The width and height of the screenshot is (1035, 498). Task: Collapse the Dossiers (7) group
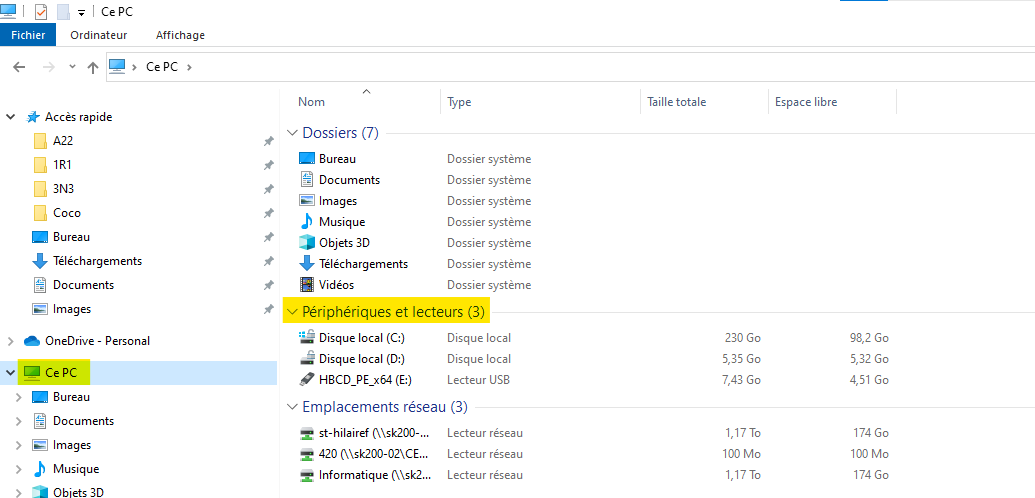(292, 133)
